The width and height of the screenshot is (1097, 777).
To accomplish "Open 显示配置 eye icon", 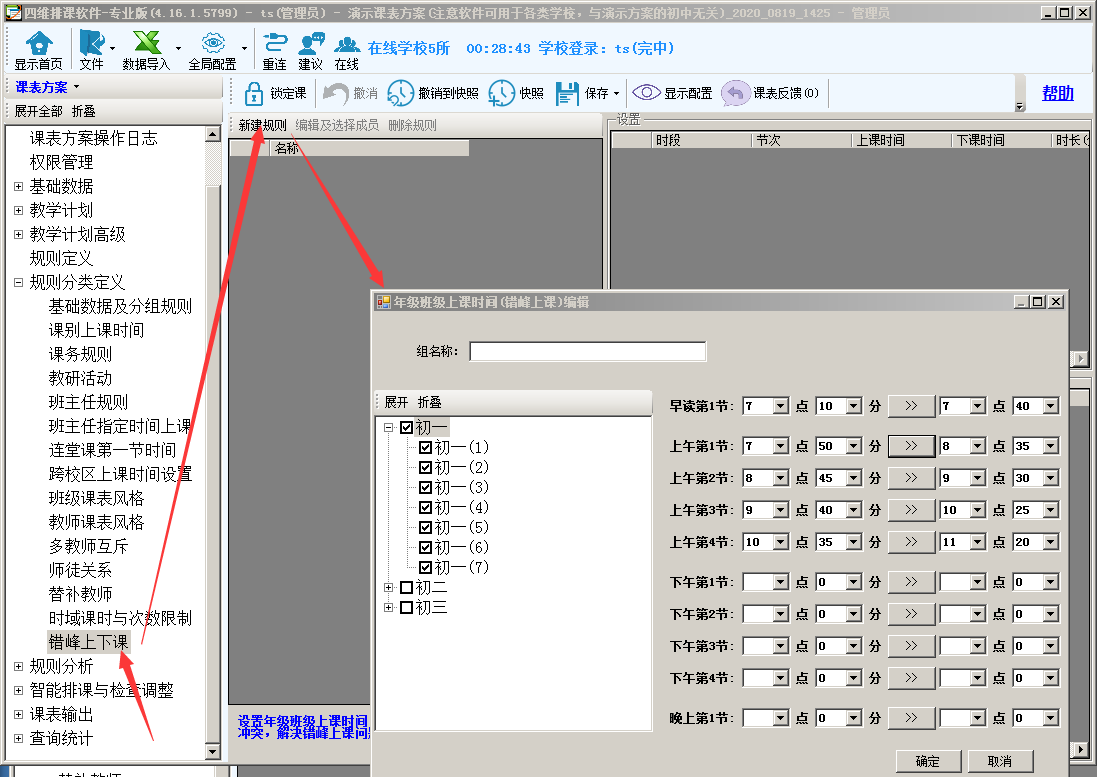I will 646,93.
